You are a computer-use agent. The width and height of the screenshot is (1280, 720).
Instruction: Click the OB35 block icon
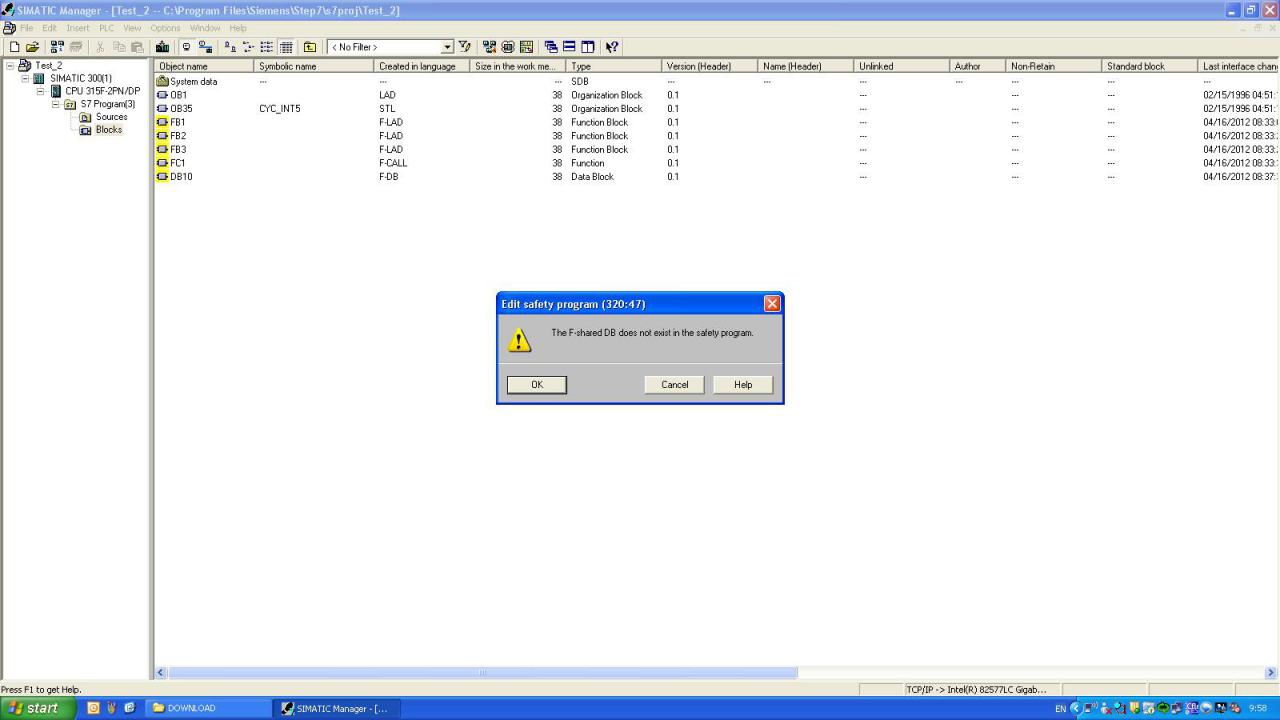click(162, 108)
